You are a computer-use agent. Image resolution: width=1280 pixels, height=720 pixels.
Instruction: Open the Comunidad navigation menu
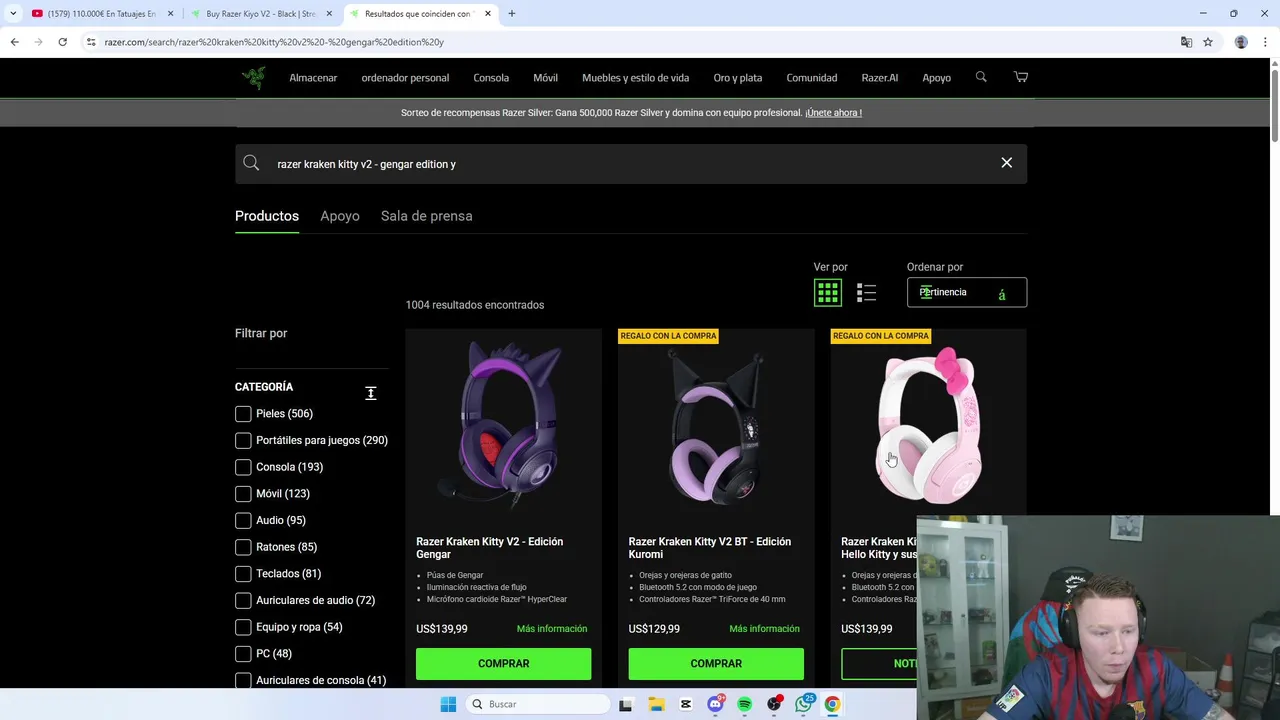(812, 78)
